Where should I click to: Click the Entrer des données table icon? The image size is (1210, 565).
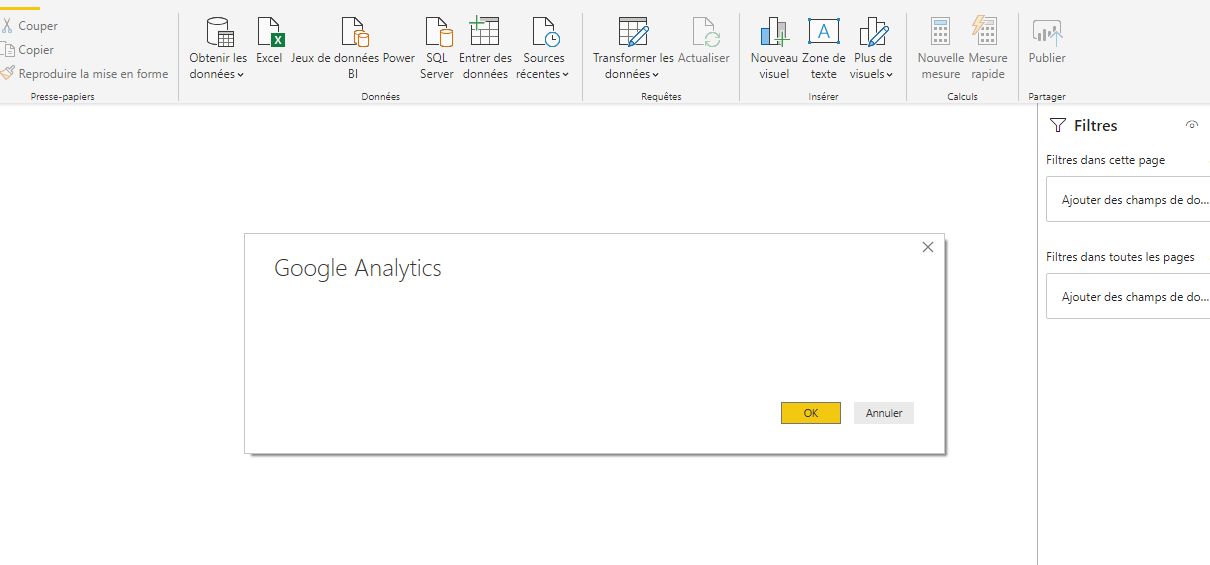[484, 32]
